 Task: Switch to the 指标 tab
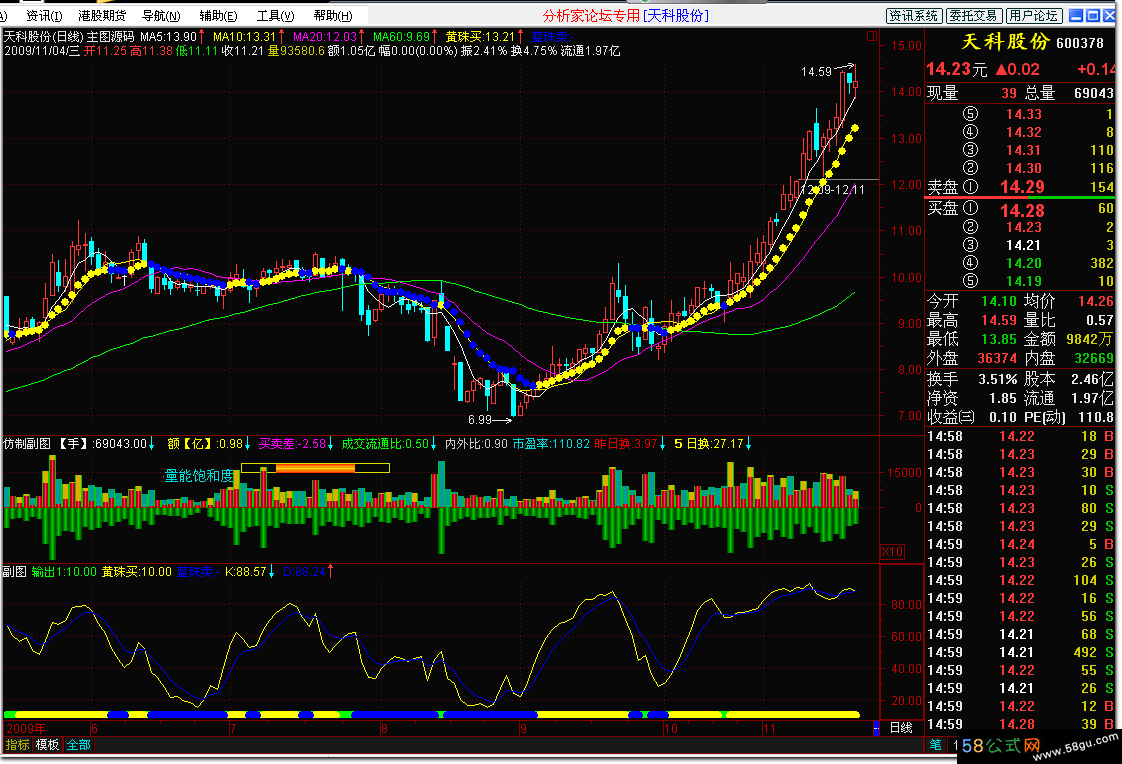17,745
